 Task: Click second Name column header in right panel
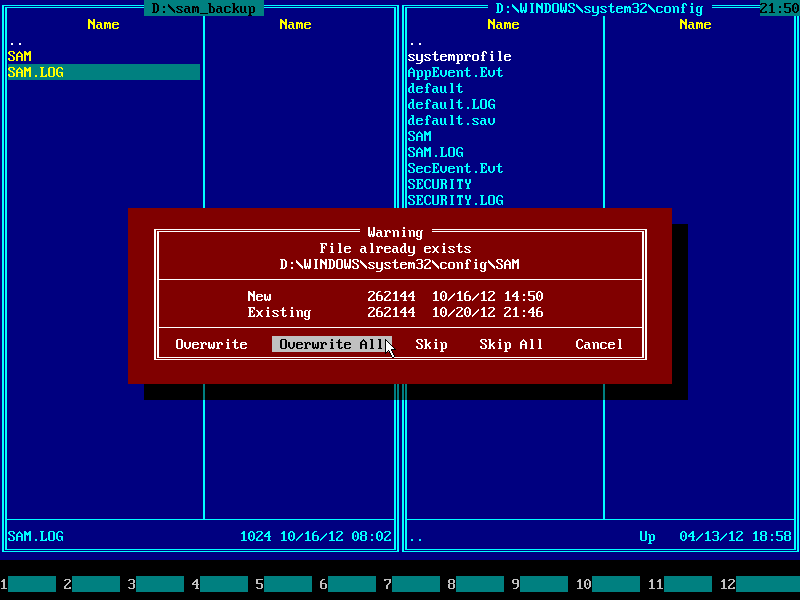[x=695, y=24]
